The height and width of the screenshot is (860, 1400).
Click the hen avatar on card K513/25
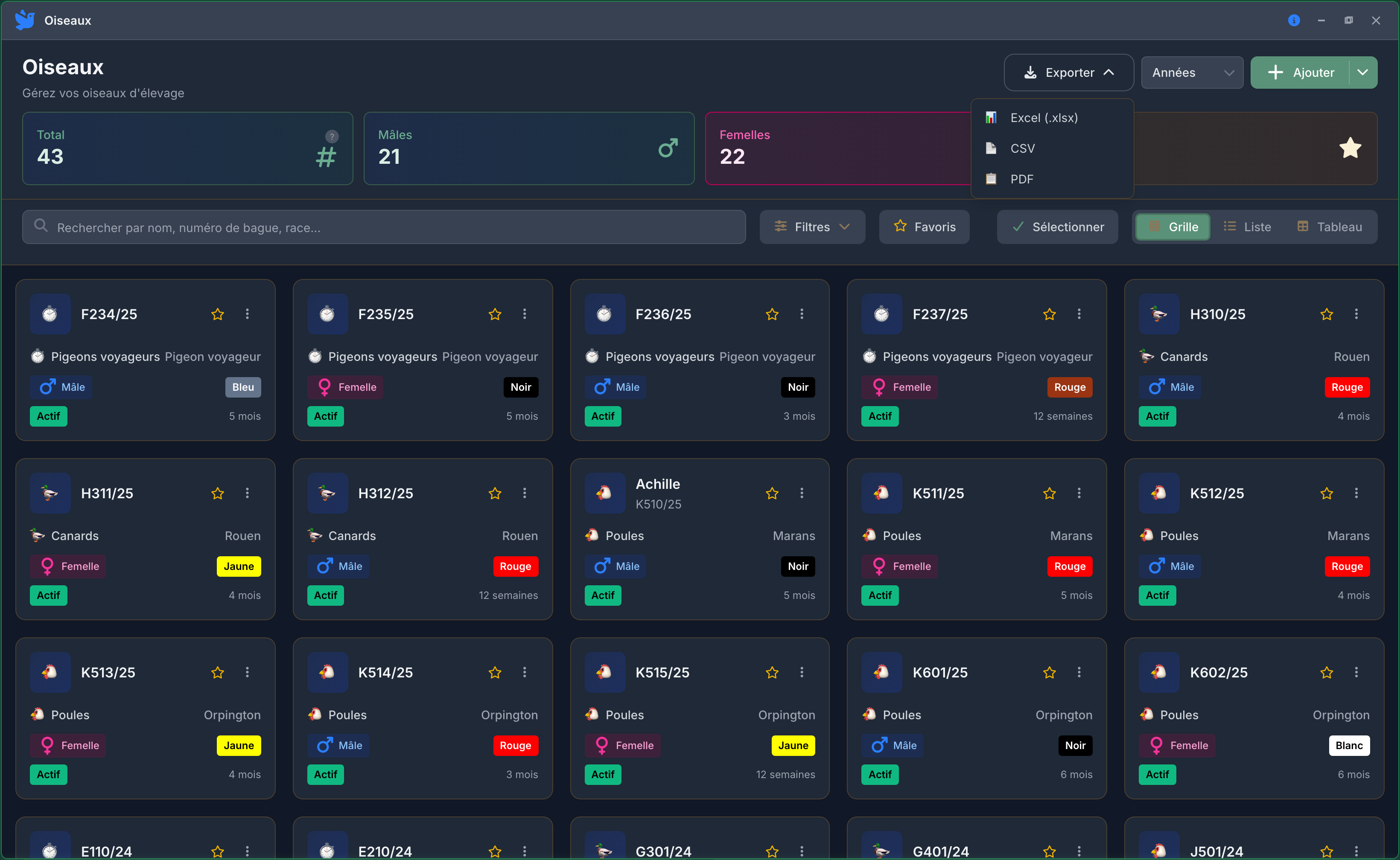tap(50, 672)
